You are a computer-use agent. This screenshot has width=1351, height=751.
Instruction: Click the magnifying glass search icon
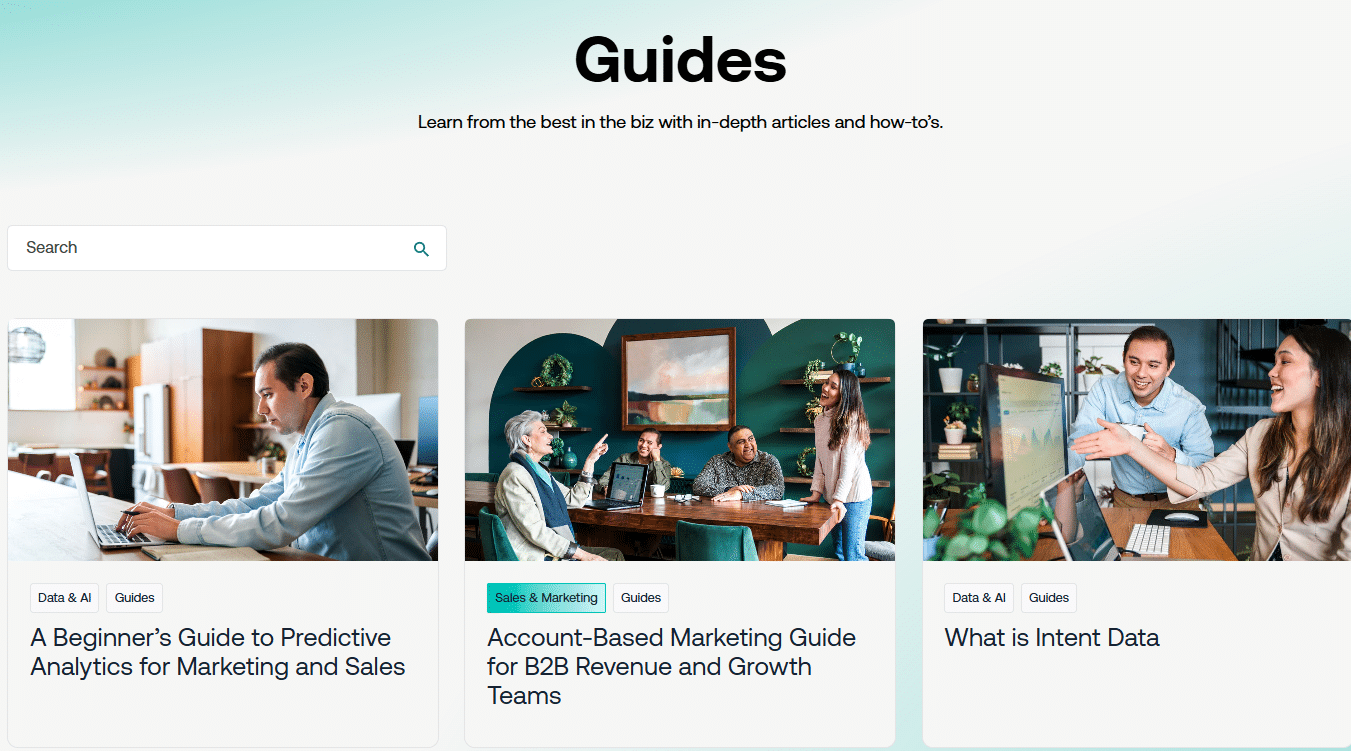[421, 248]
